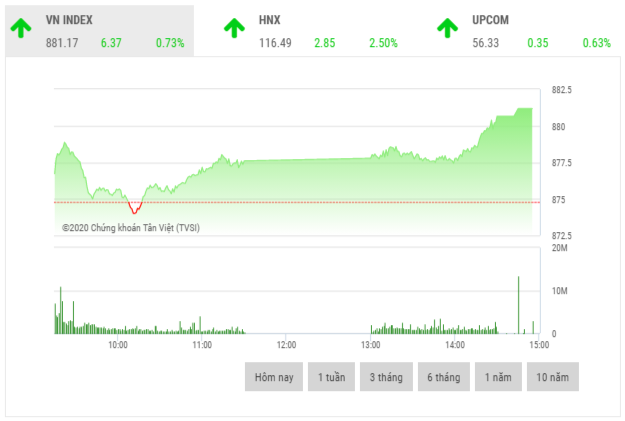The height and width of the screenshot is (421, 625).
Task: Click the green up arrow beside VN INDEX
Action: (x=21, y=29)
